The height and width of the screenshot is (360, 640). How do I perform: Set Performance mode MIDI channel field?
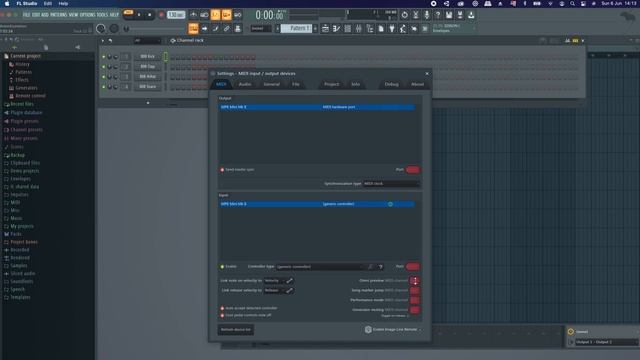point(415,300)
